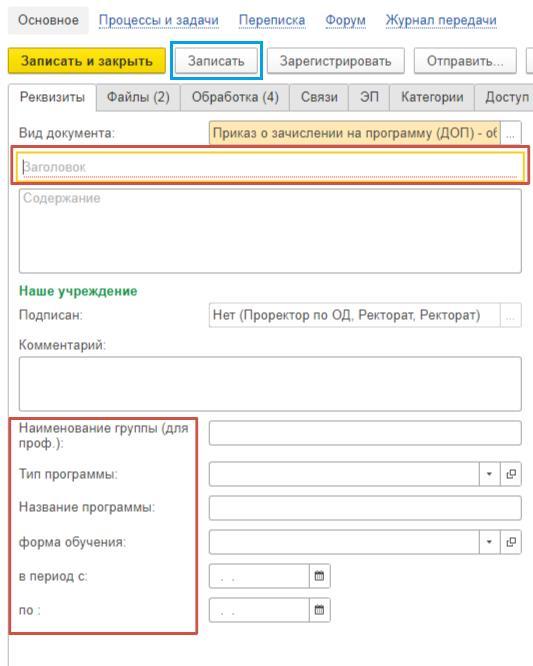This screenshot has height=666, width=533.
Task: Click into the Название программы field
Action: point(365,508)
